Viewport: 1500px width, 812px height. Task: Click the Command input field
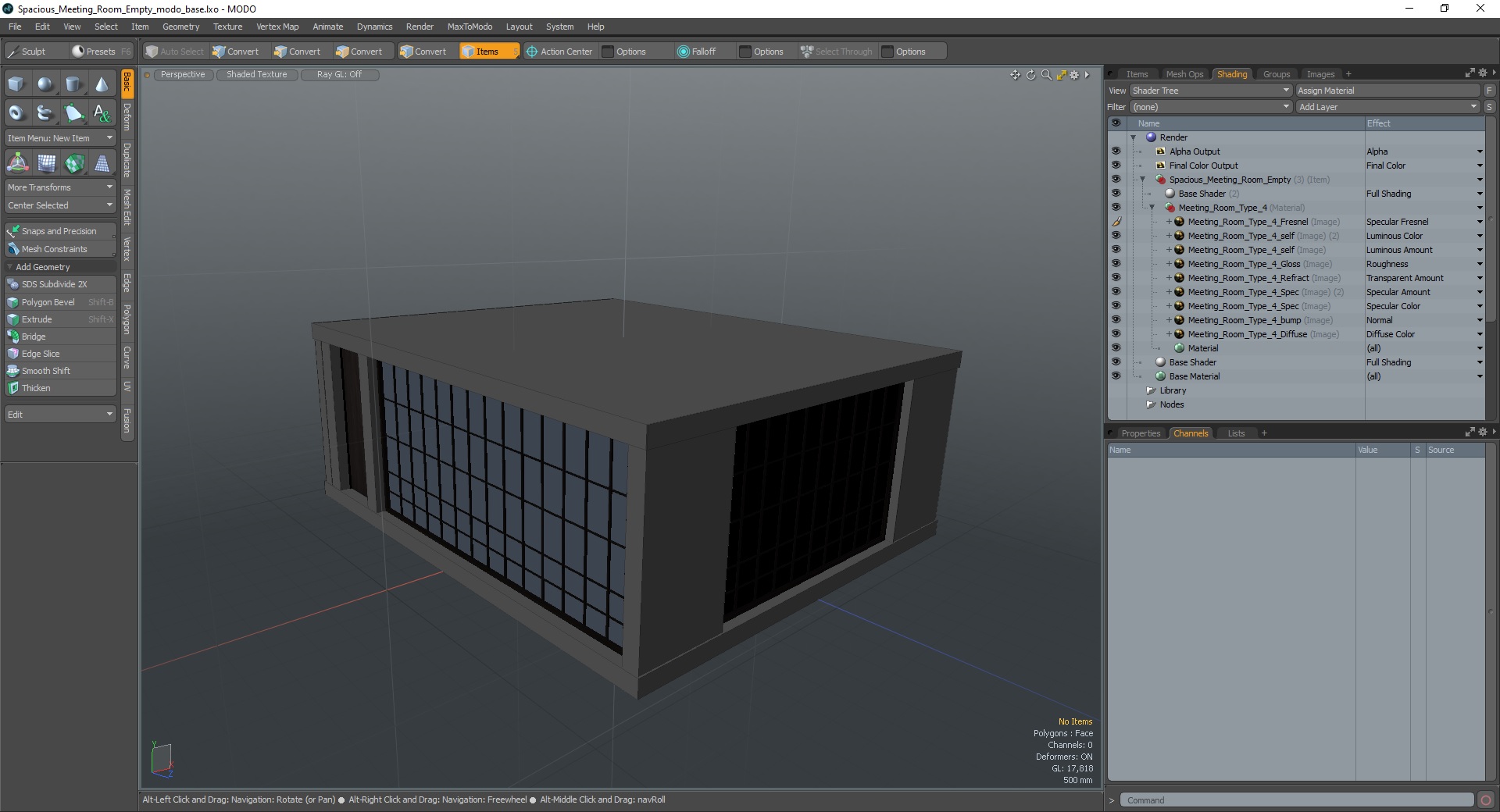[x=1297, y=800]
